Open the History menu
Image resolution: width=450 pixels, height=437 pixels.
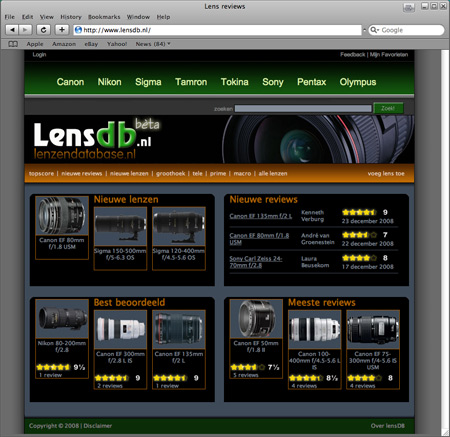pos(71,17)
